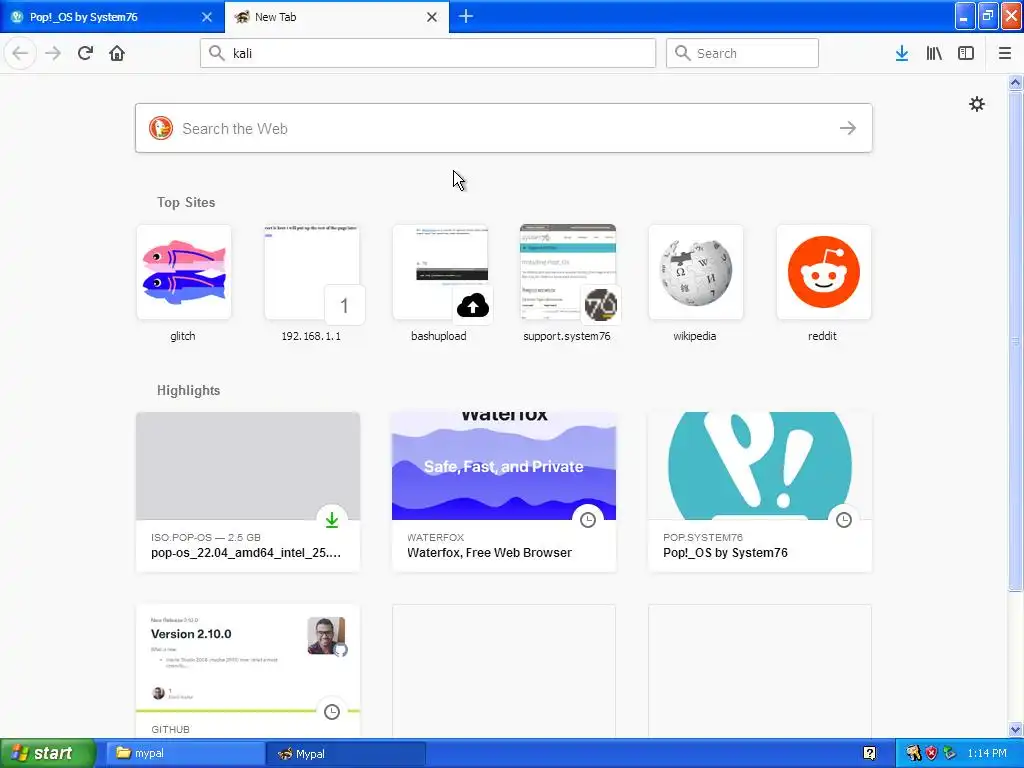This screenshot has width=1024, height=768.
Task: Open Waterfox, Free Web Browser highlight
Action: point(504,492)
